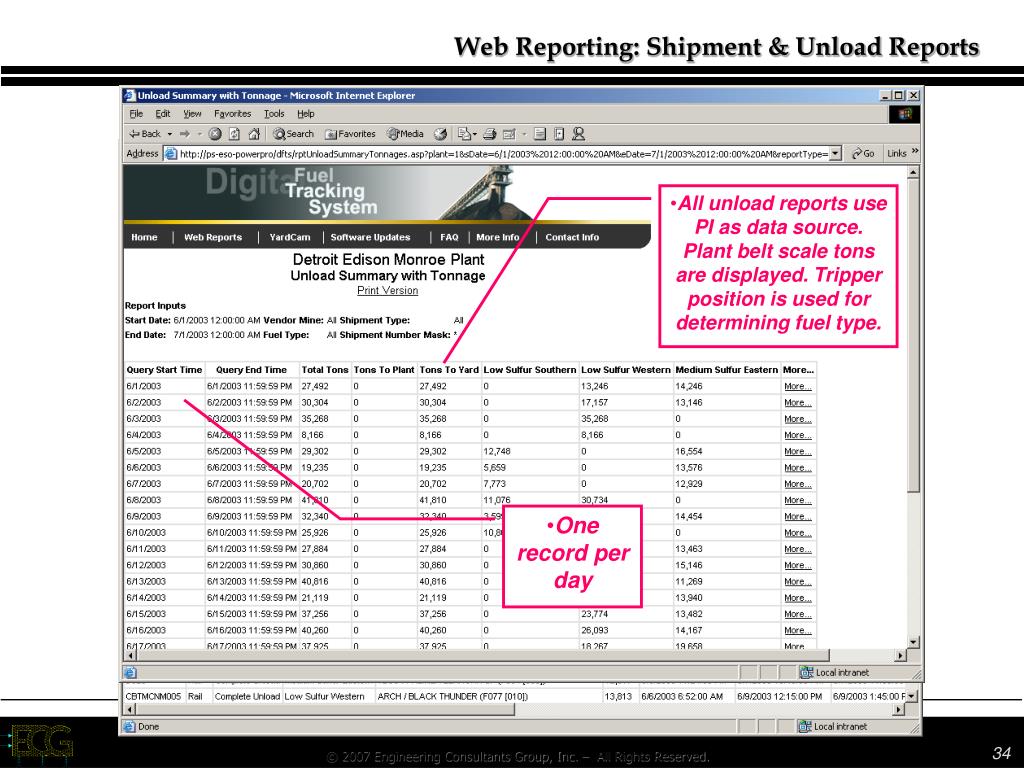Click the vertical scrollbar up arrow

click(914, 172)
